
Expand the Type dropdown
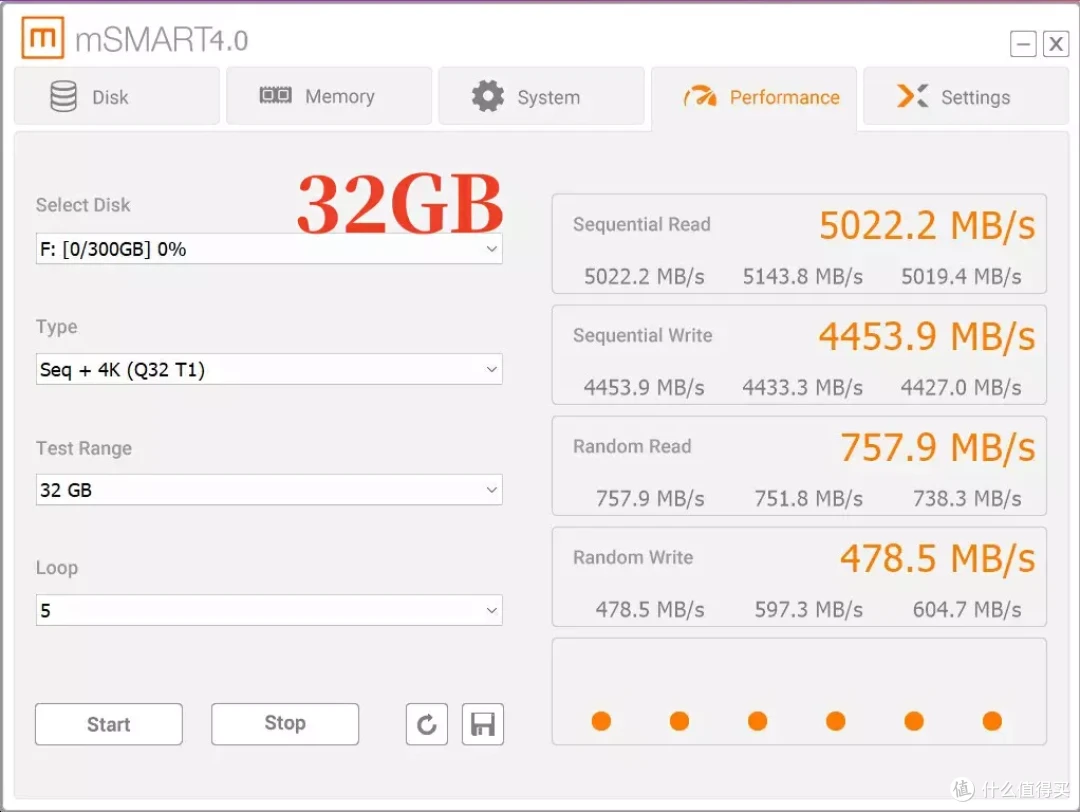pyautogui.click(x=269, y=369)
